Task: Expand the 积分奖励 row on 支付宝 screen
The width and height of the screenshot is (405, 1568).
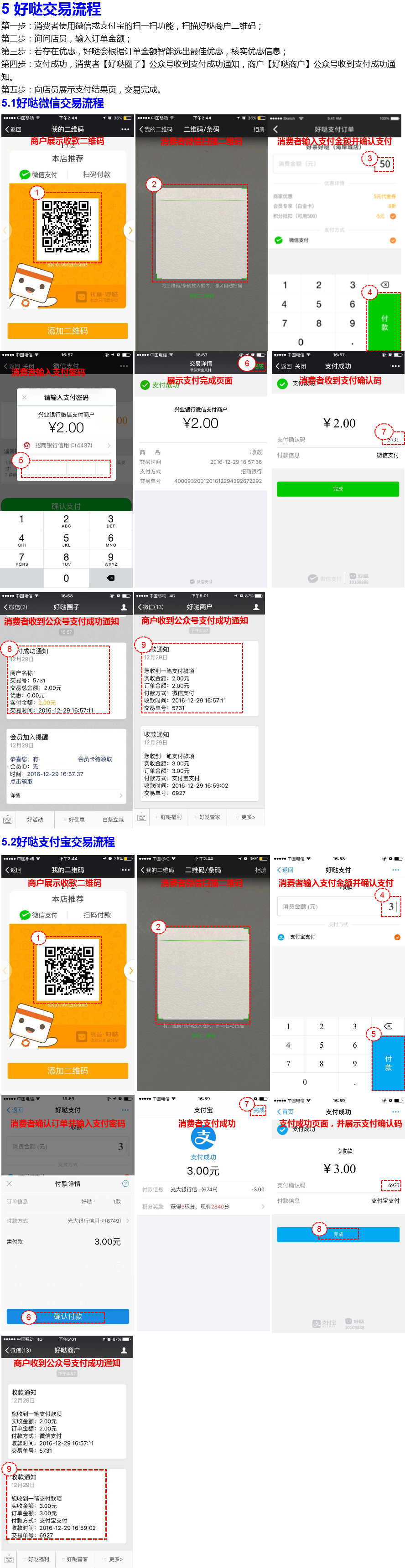Action: [203, 1206]
